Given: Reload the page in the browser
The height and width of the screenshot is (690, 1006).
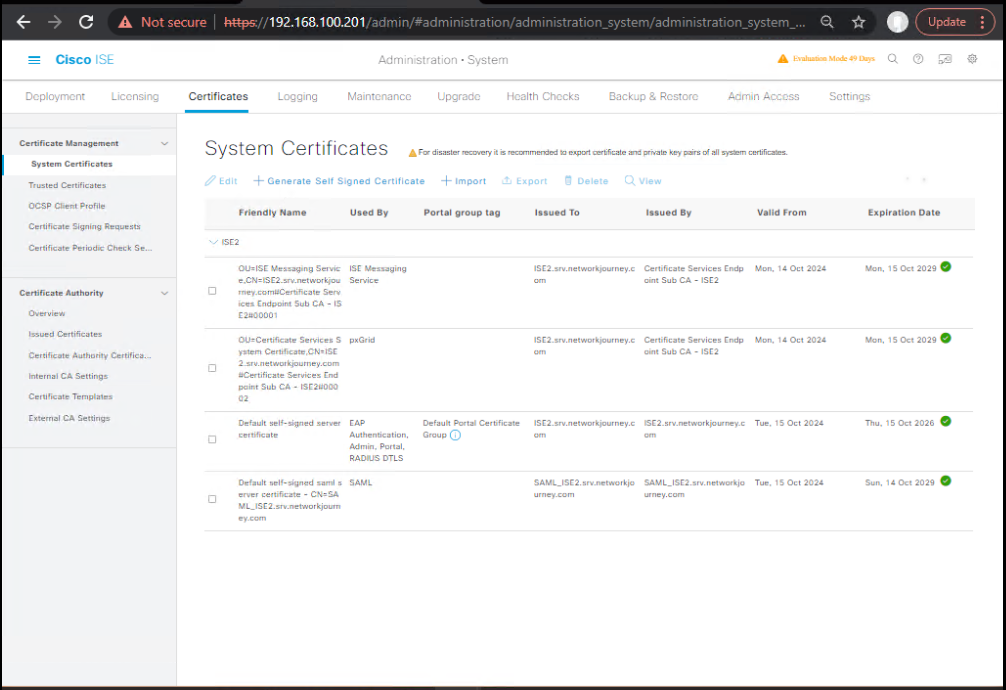Looking at the screenshot, I should (x=86, y=22).
